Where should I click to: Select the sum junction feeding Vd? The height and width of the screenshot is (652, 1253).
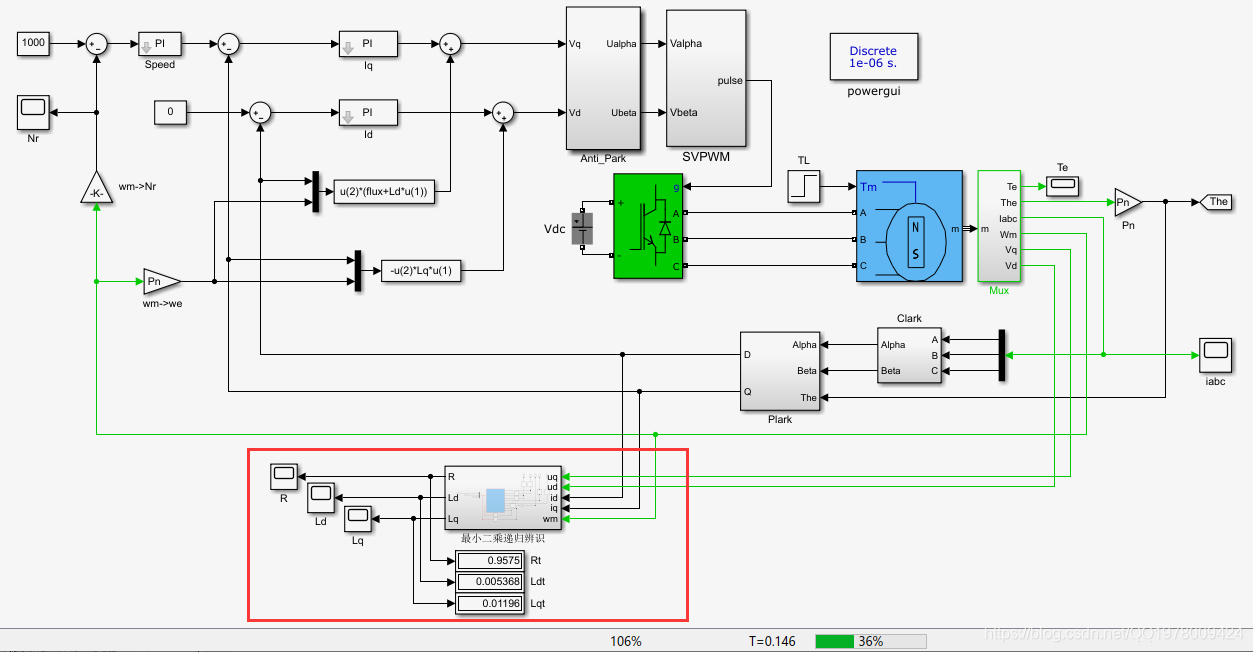pos(503,112)
